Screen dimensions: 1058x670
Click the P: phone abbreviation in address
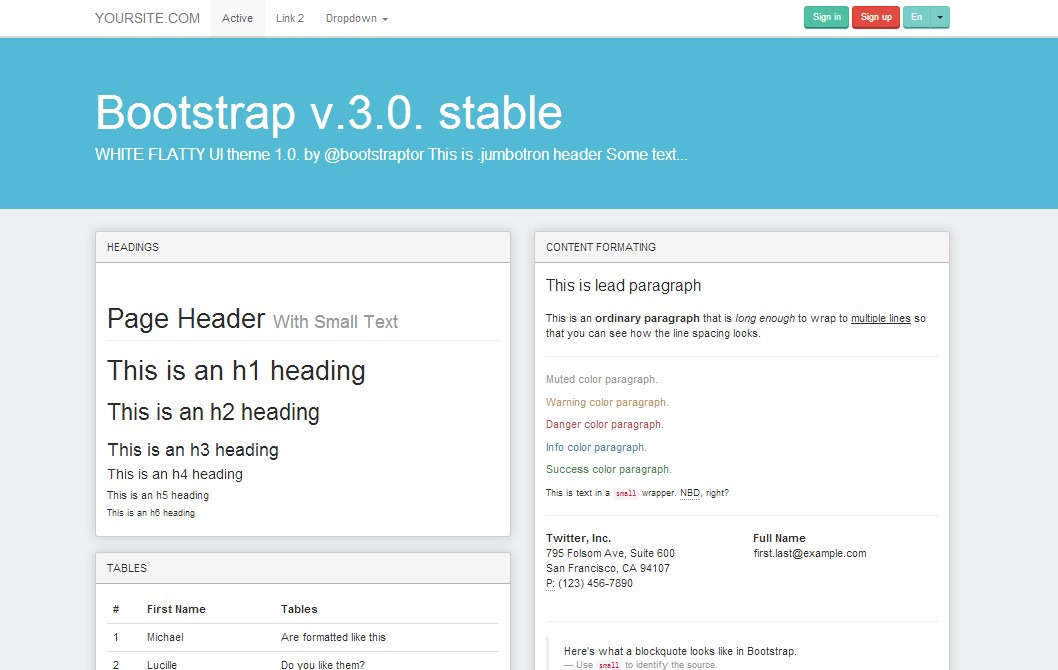[550, 583]
